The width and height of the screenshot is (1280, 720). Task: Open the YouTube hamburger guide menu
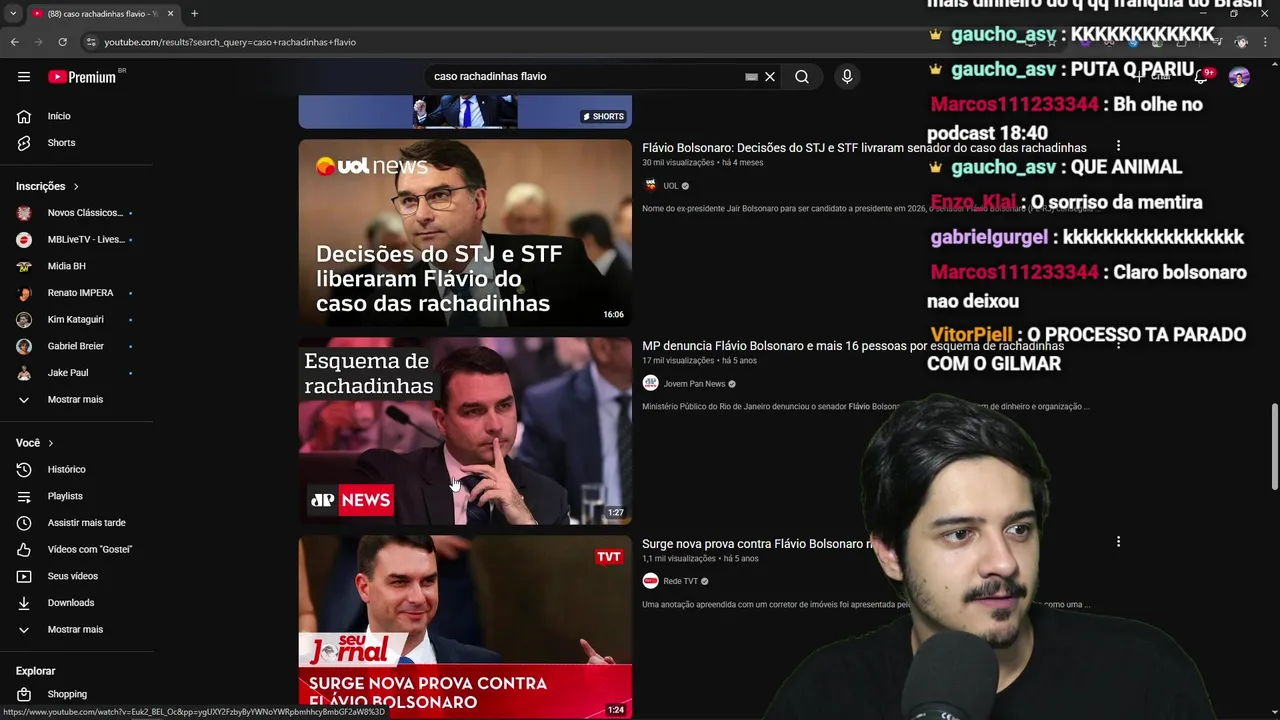click(x=24, y=76)
